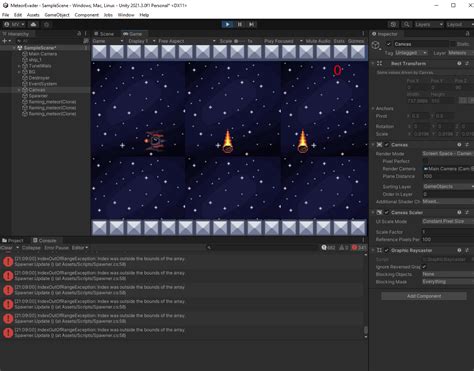Screen dimensions: 474x371
Task: Click the Console Clear button
Action: coord(7,248)
